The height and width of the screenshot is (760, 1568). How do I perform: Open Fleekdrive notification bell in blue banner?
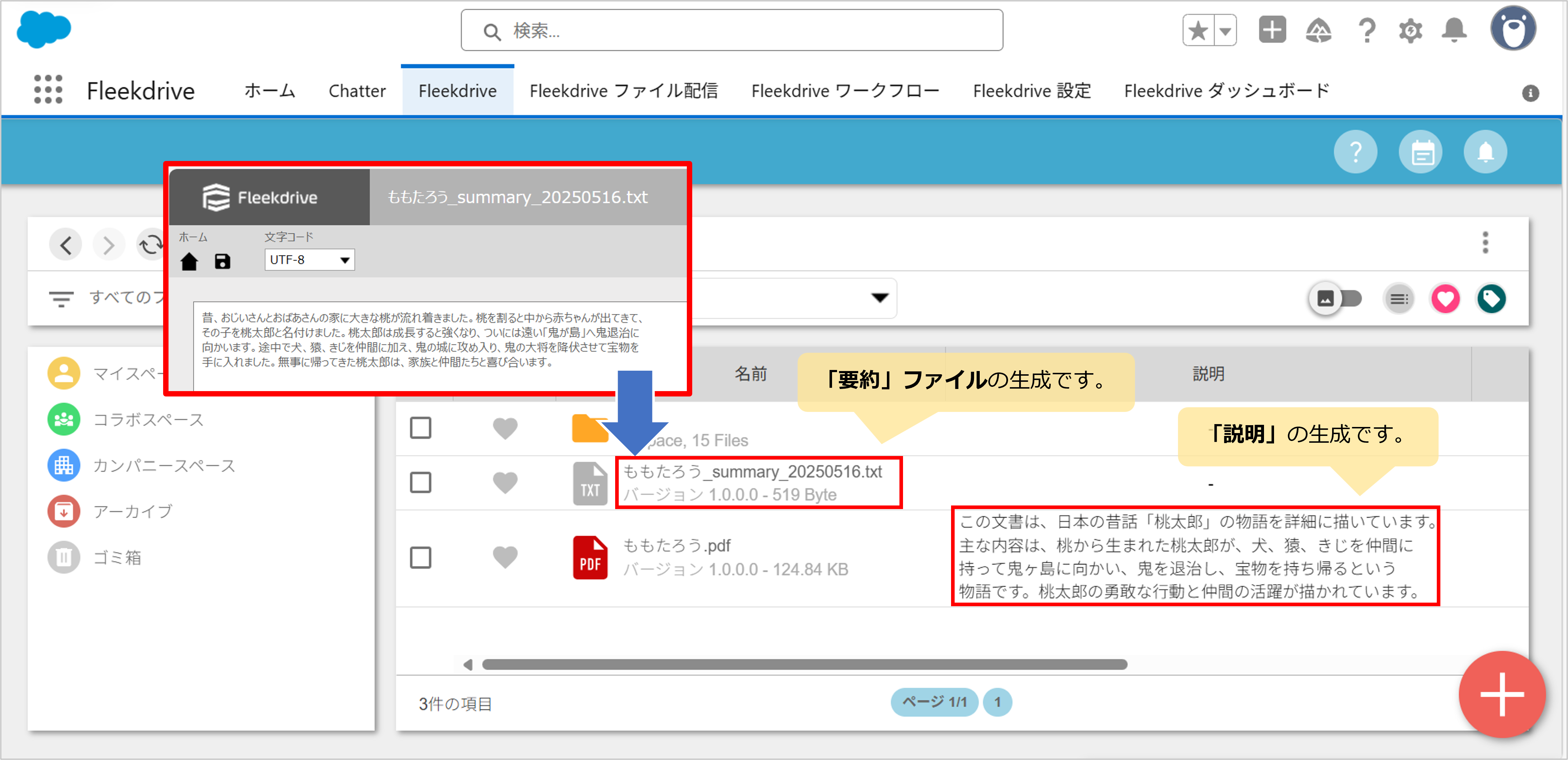(1485, 152)
